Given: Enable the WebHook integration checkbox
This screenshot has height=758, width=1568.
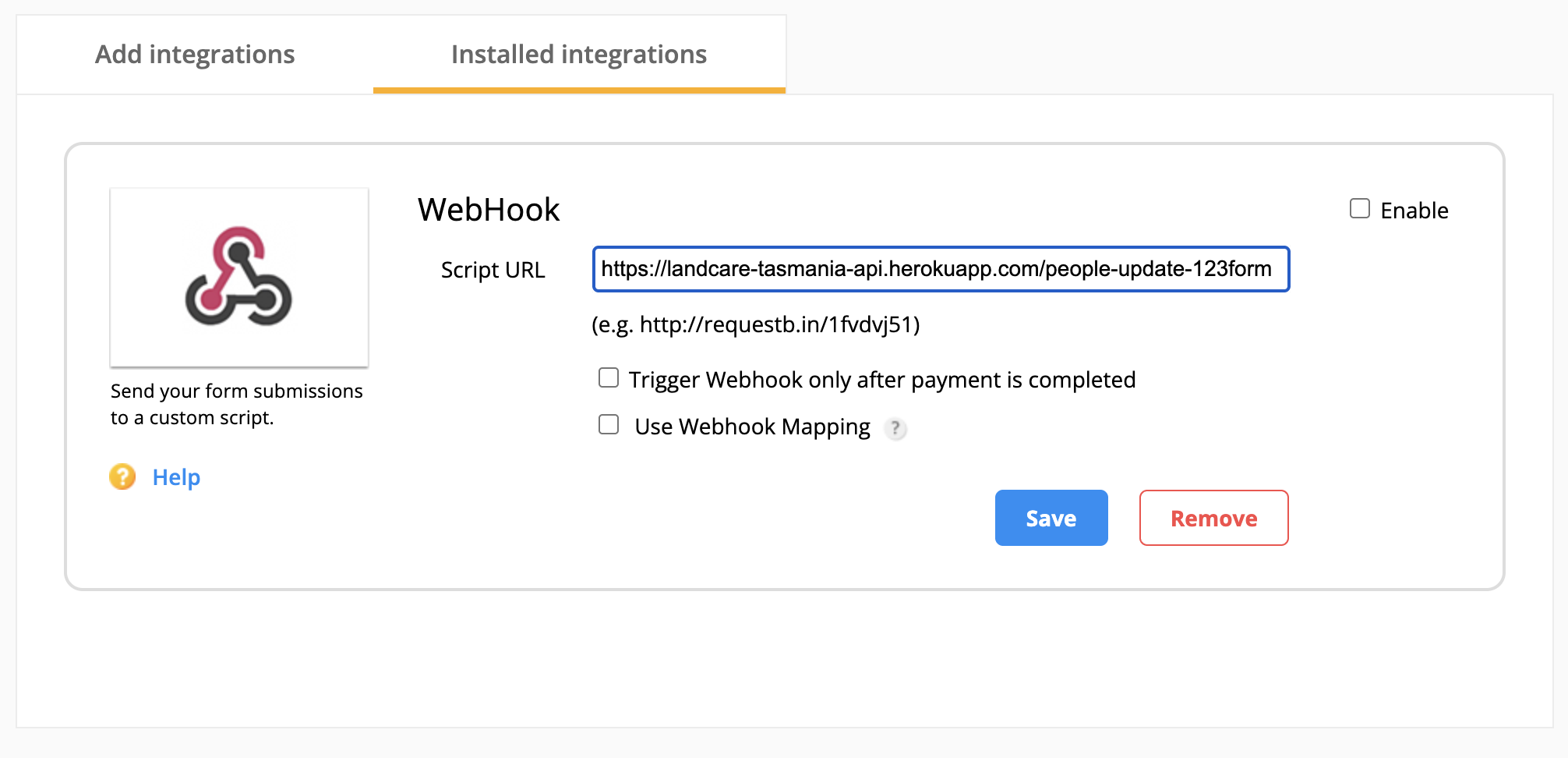Looking at the screenshot, I should (1360, 209).
